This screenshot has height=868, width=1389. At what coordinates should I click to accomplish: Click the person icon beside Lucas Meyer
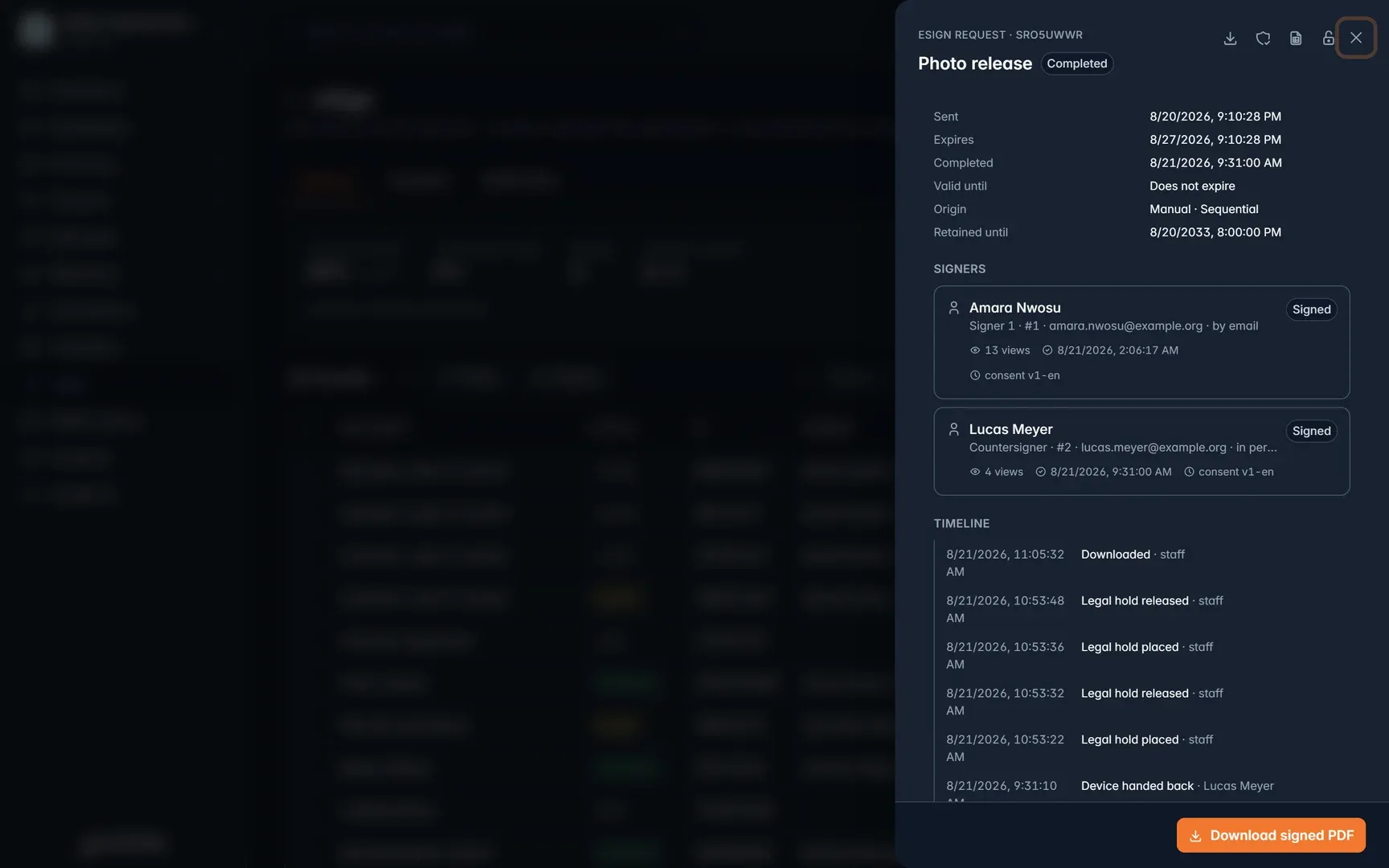click(x=953, y=429)
